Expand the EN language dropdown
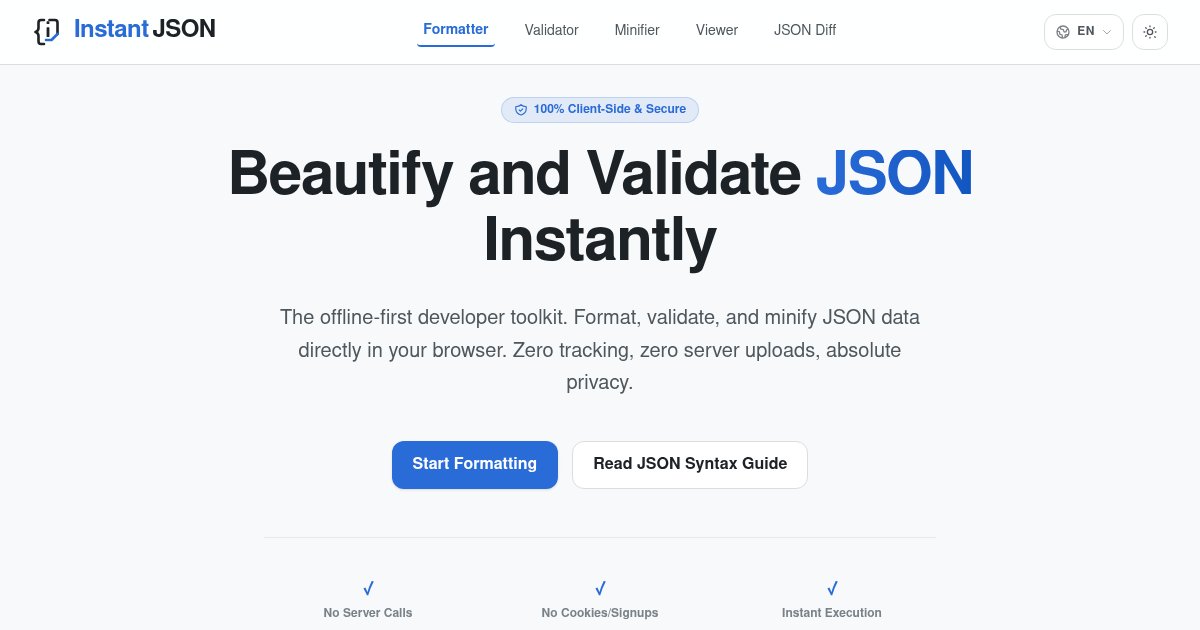Screen dimensions: 1200x630 pos(1084,32)
